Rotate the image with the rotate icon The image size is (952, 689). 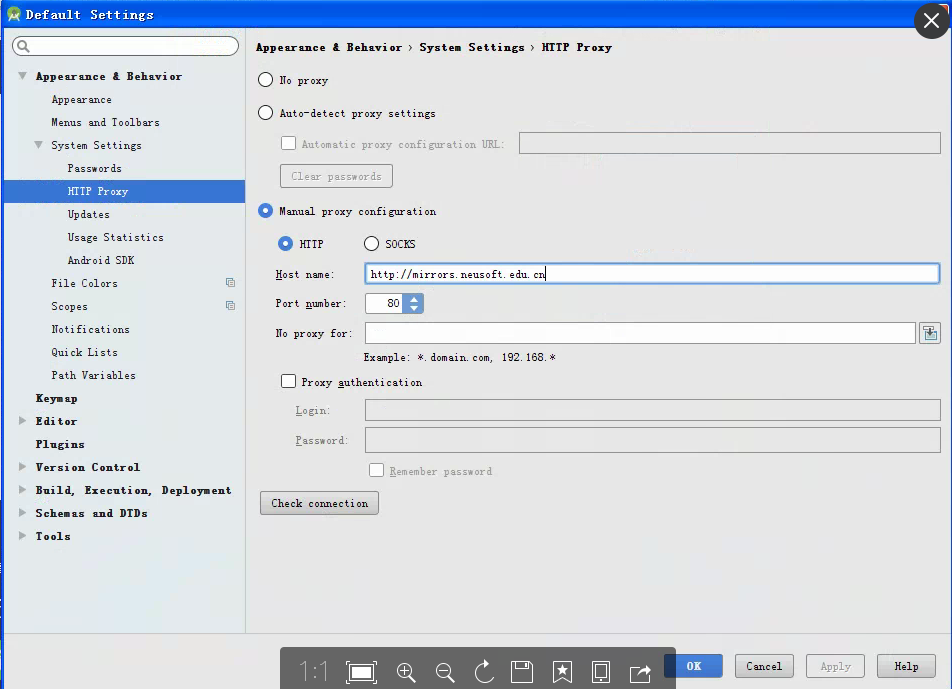point(484,671)
